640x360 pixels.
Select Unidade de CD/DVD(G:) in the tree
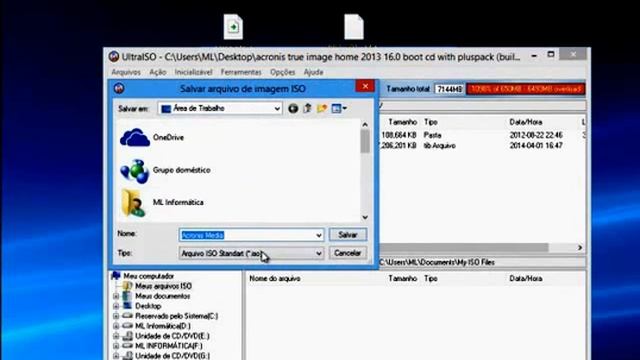(x=172, y=356)
